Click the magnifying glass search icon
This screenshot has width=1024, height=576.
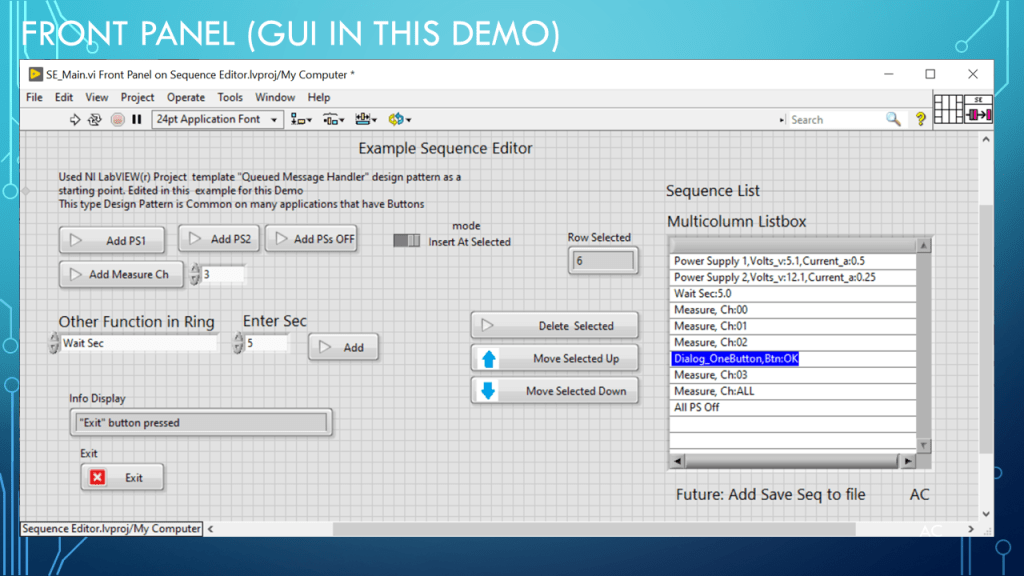[x=893, y=119]
